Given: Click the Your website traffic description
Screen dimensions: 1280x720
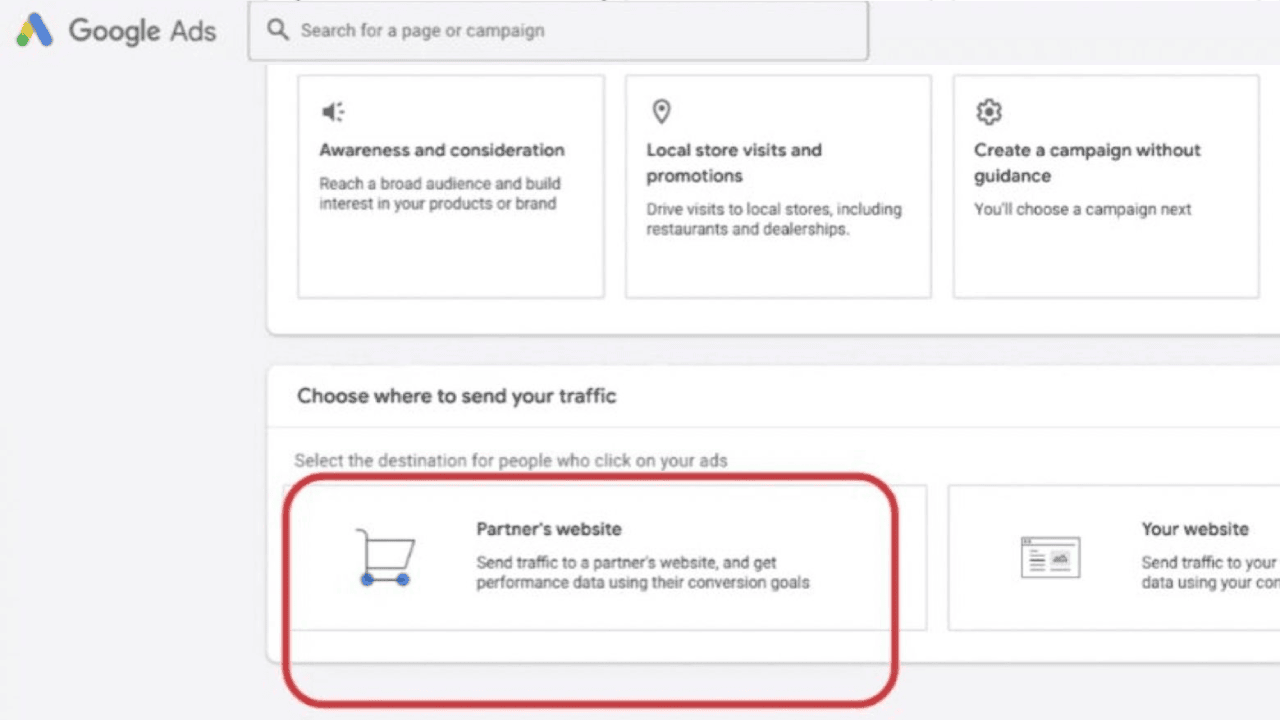Looking at the screenshot, I should coord(1210,572).
